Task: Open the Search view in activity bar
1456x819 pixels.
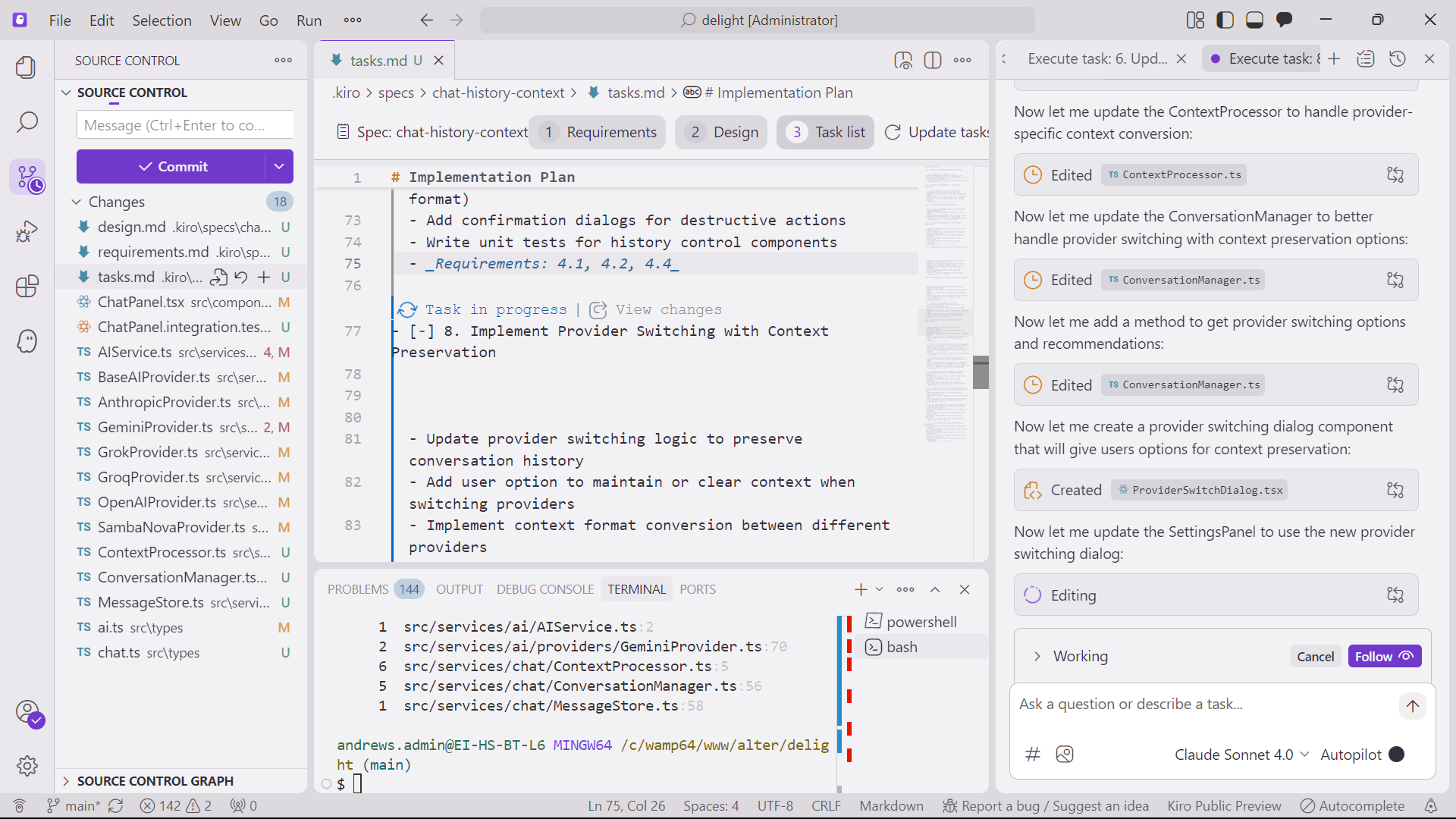Action: coord(27,122)
